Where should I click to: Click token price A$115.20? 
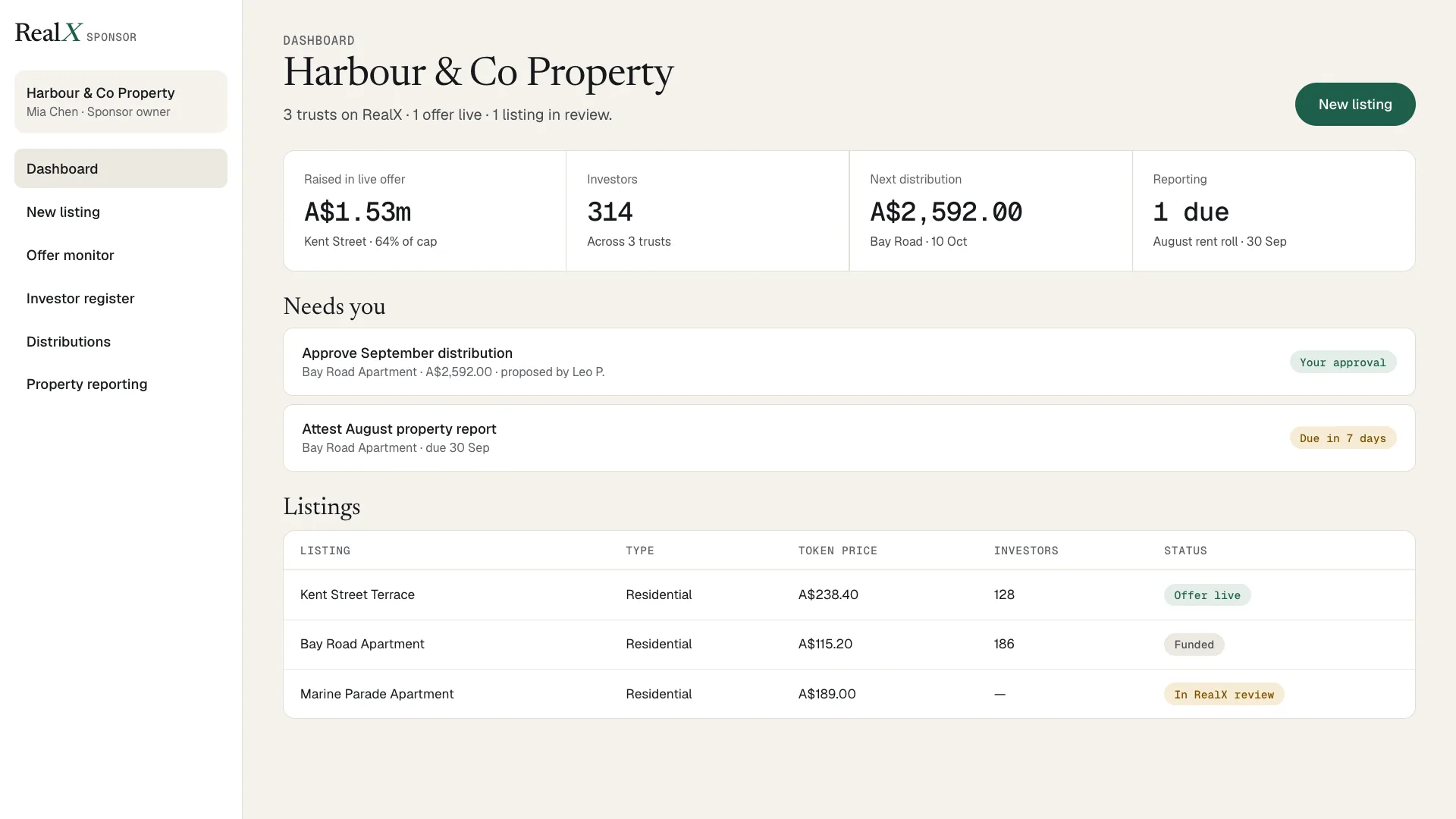coord(824,644)
